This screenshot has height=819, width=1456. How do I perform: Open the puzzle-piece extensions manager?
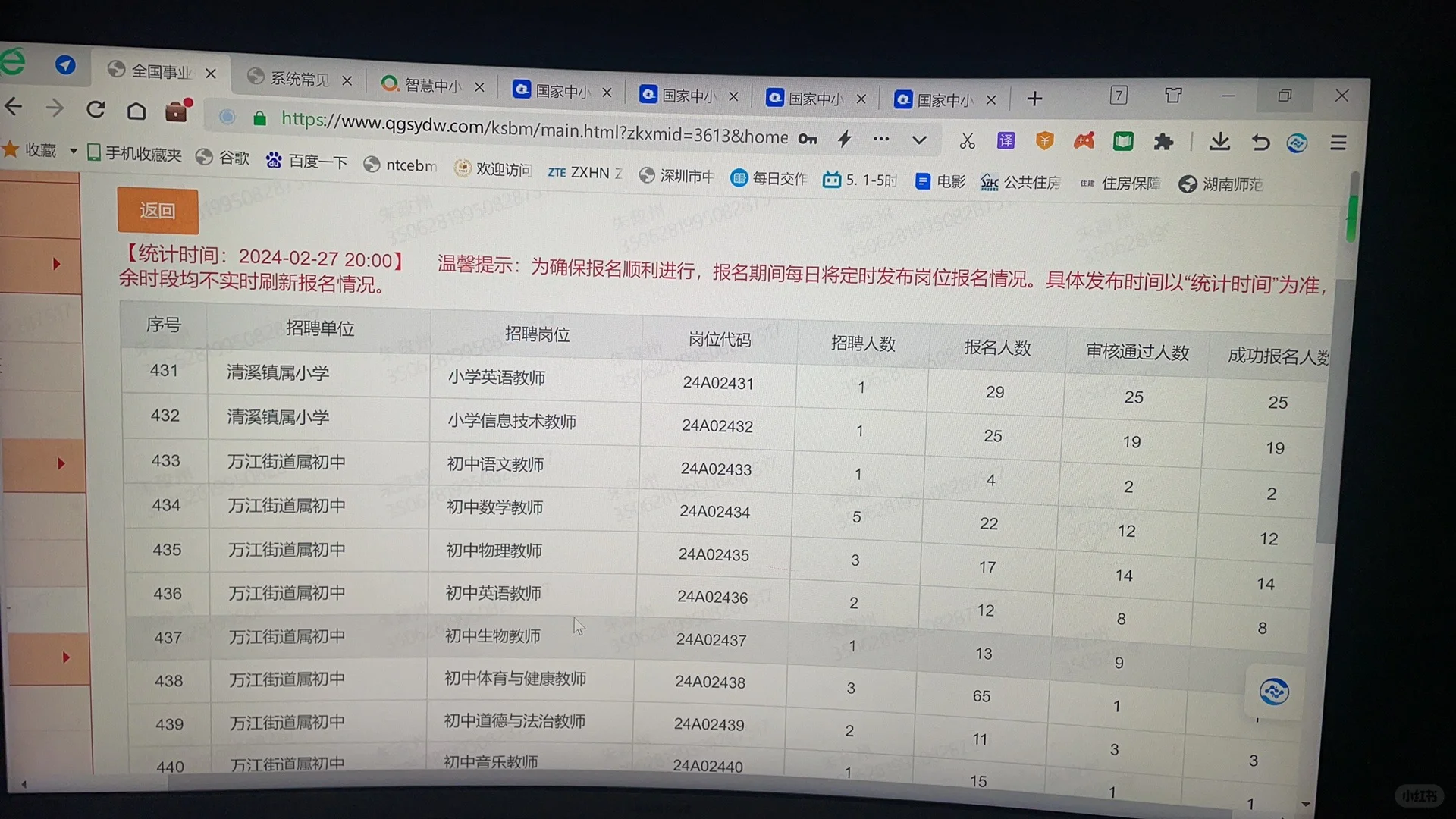pyautogui.click(x=1163, y=142)
